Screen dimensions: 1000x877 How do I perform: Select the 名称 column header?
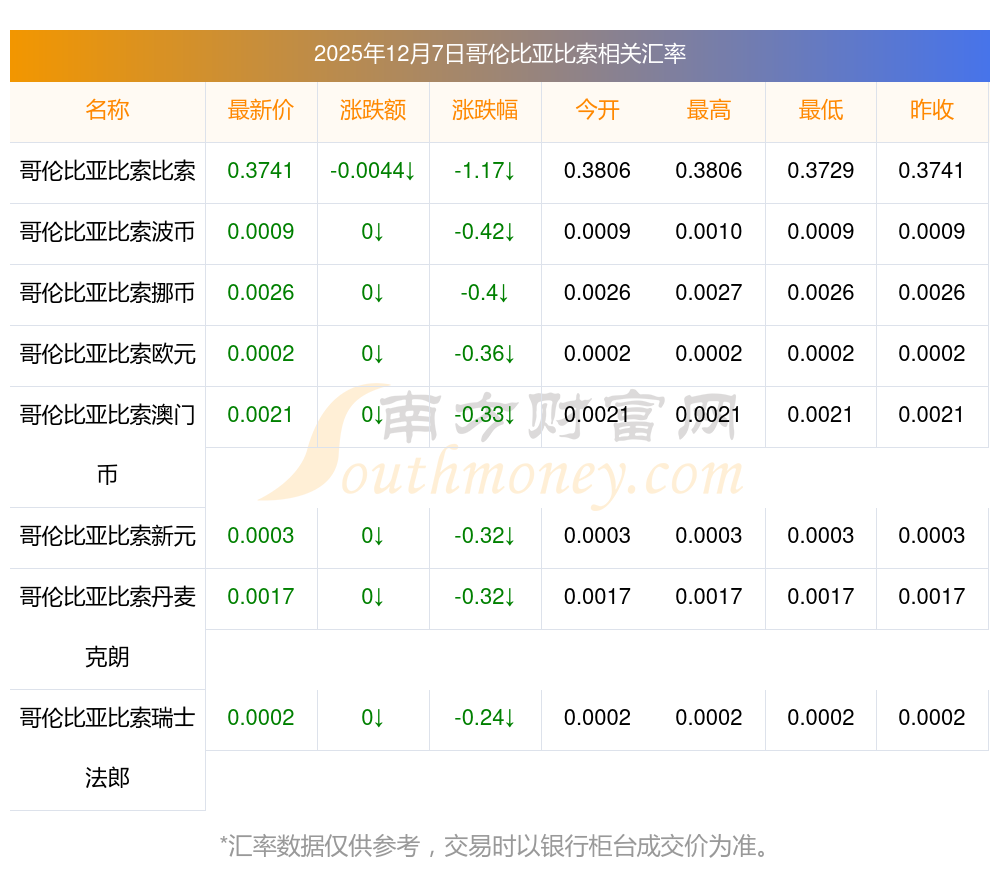pos(107,110)
